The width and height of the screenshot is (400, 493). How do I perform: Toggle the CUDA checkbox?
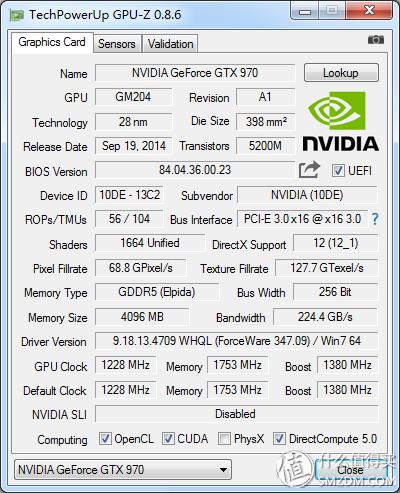coord(168,439)
